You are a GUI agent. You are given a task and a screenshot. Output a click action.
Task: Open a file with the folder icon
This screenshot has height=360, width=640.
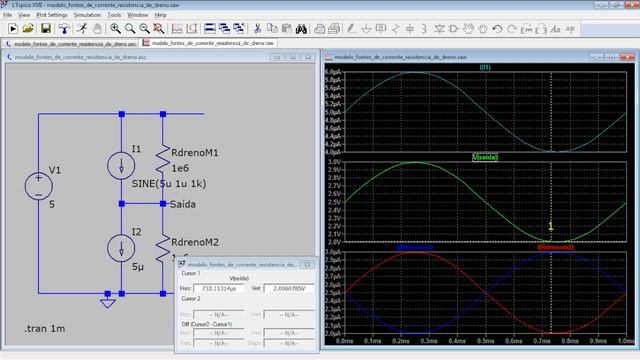[x=28, y=29]
